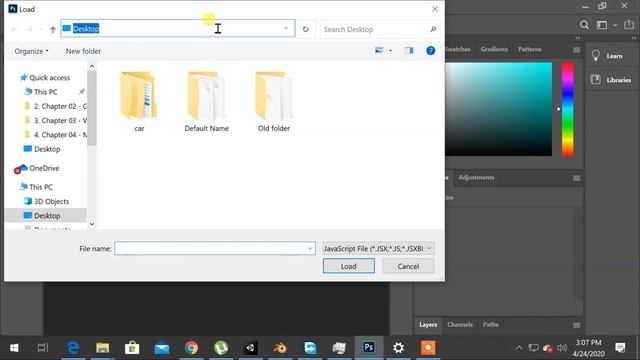Open the recent locations dropdown arrow
This screenshot has height=360, width=640.
click(x=41, y=29)
